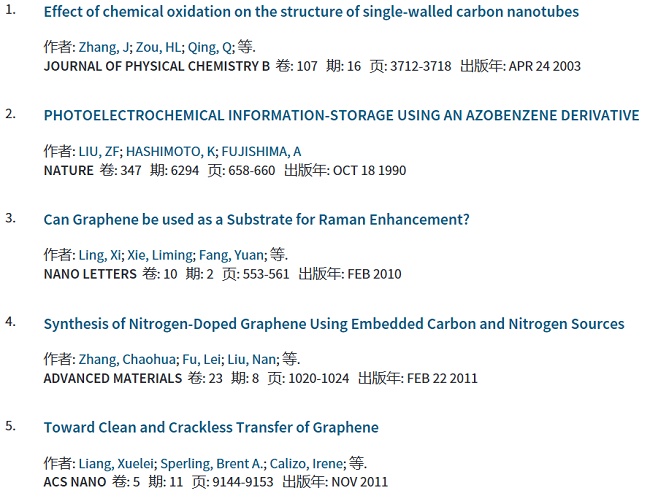The height and width of the screenshot is (504, 650).
Task: Open author Xie, Liming
Action: [160, 255]
